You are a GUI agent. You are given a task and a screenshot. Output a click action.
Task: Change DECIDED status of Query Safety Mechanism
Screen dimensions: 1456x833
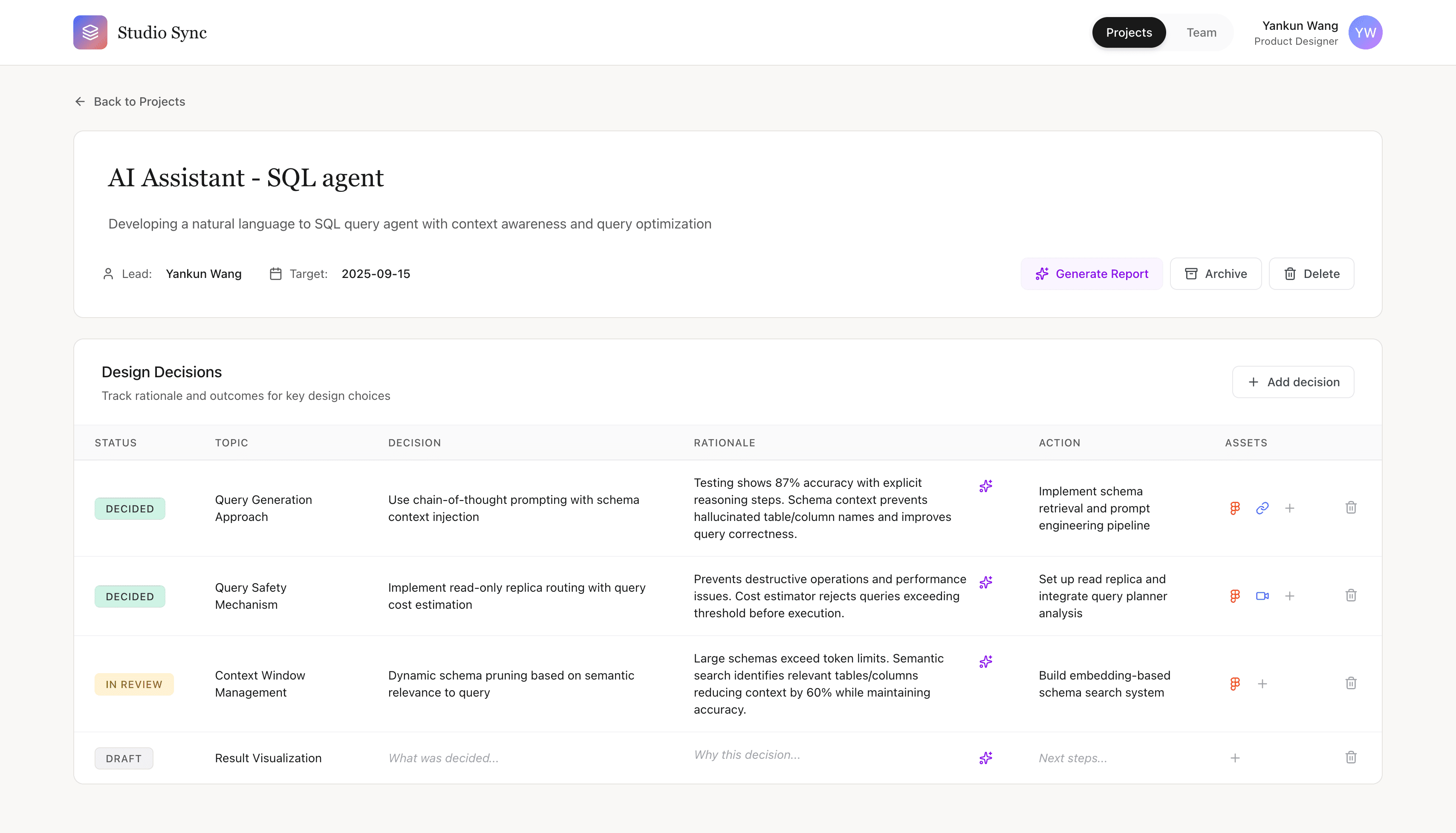coord(130,596)
